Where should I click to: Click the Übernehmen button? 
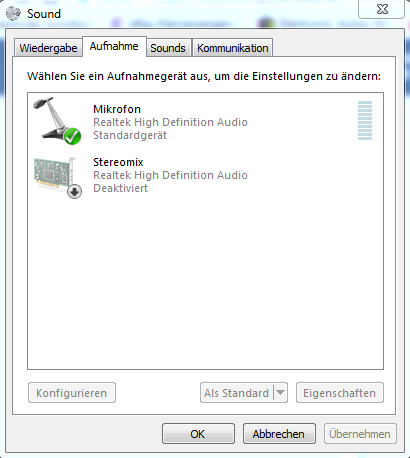(360, 434)
